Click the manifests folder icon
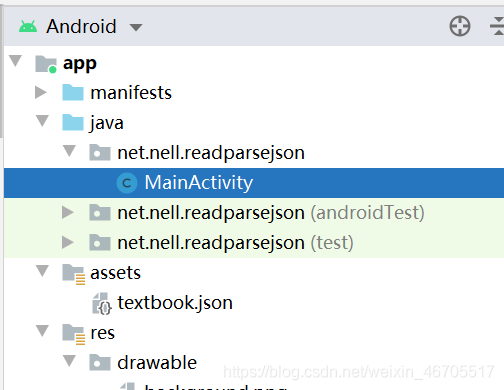Viewport: 504px width, 390px height. point(73,92)
